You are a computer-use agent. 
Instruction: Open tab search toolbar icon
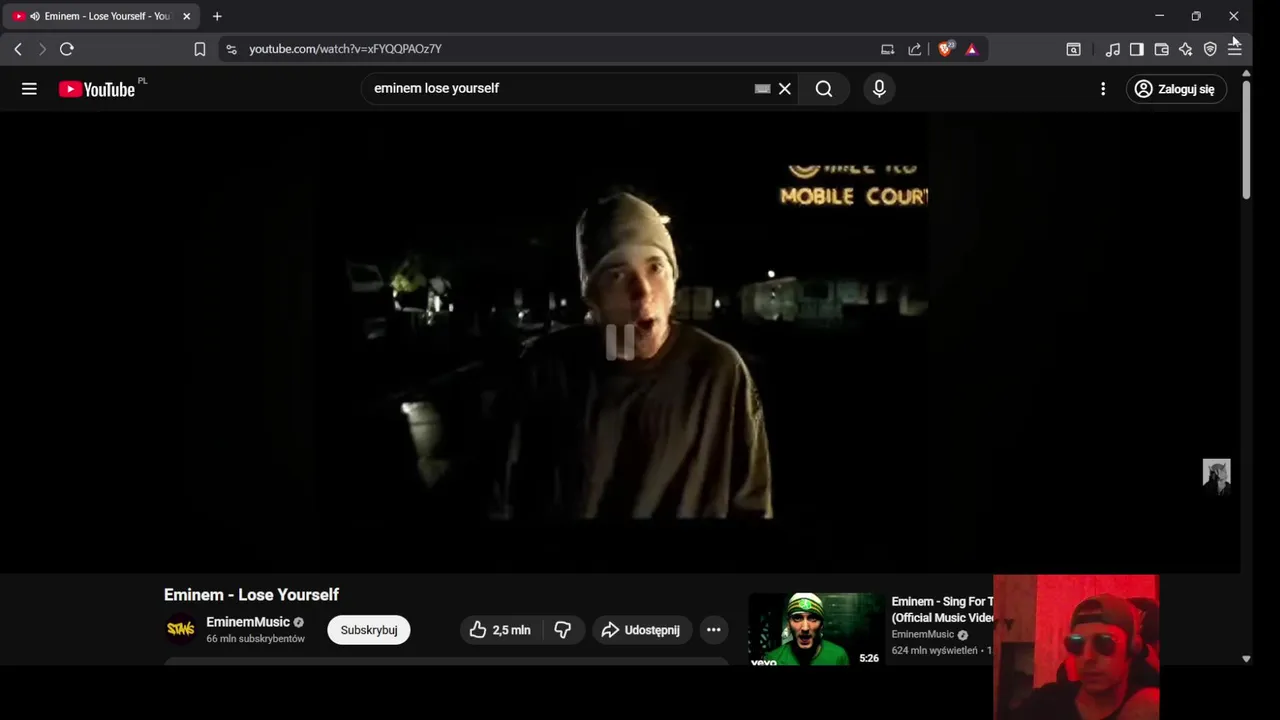(x=1073, y=49)
